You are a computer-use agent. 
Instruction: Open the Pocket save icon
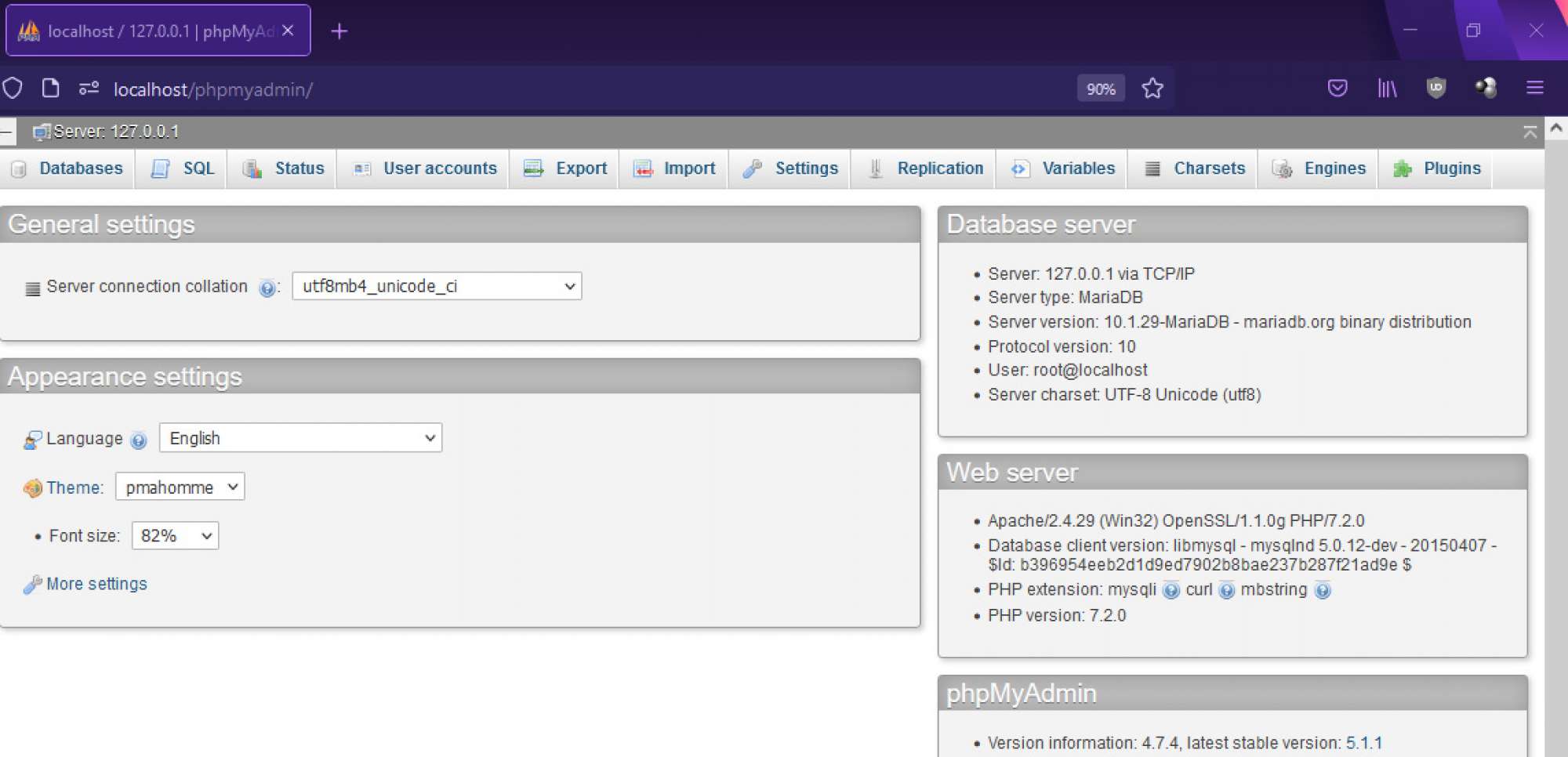pyautogui.click(x=1338, y=89)
